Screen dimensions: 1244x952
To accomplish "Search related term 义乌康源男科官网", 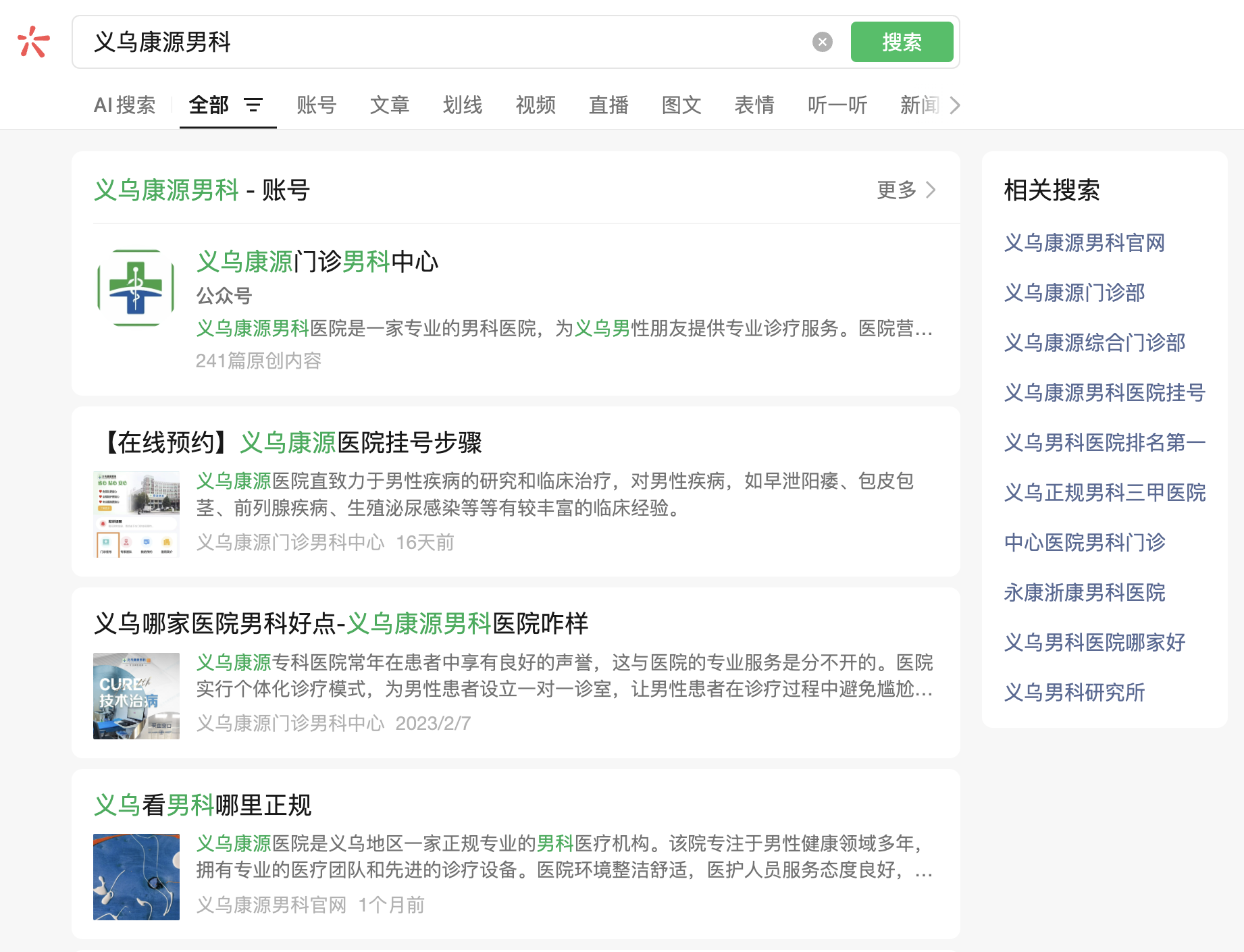I will pos(1085,242).
